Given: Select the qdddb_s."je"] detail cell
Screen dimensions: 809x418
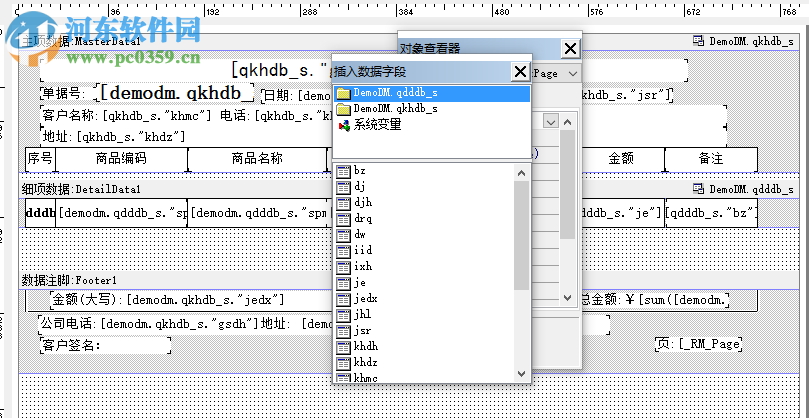Looking at the screenshot, I should pyautogui.click(x=622, y=213).
